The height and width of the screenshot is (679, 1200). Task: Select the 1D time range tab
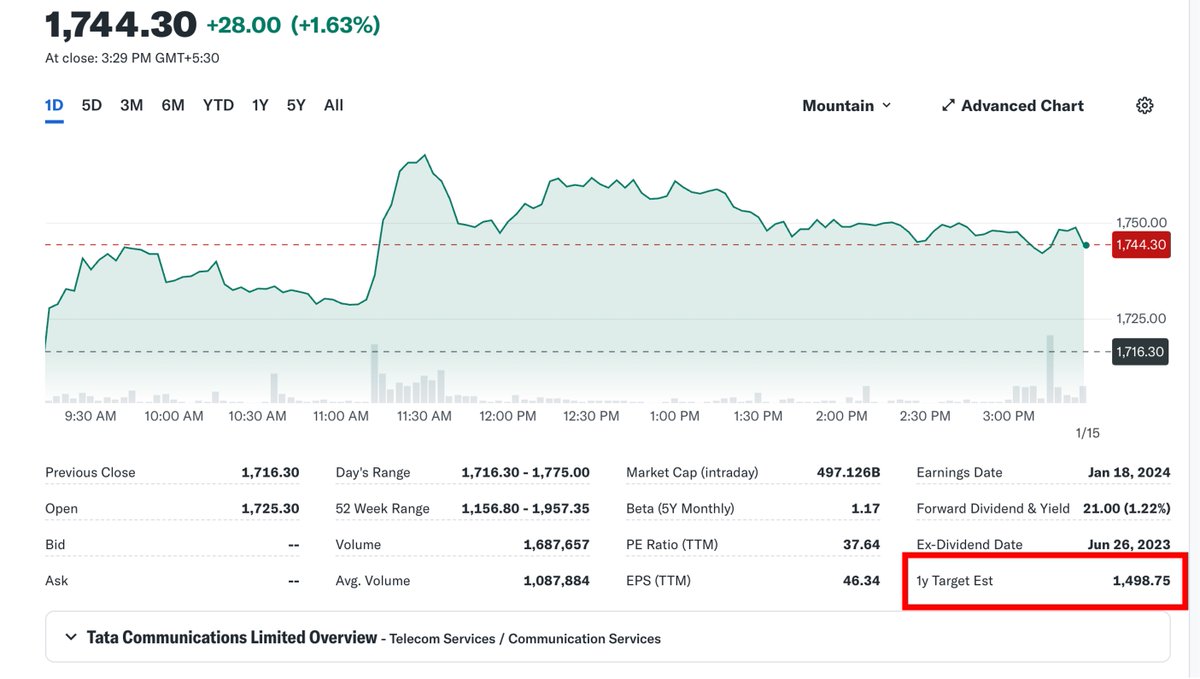(x=54, y=105)
